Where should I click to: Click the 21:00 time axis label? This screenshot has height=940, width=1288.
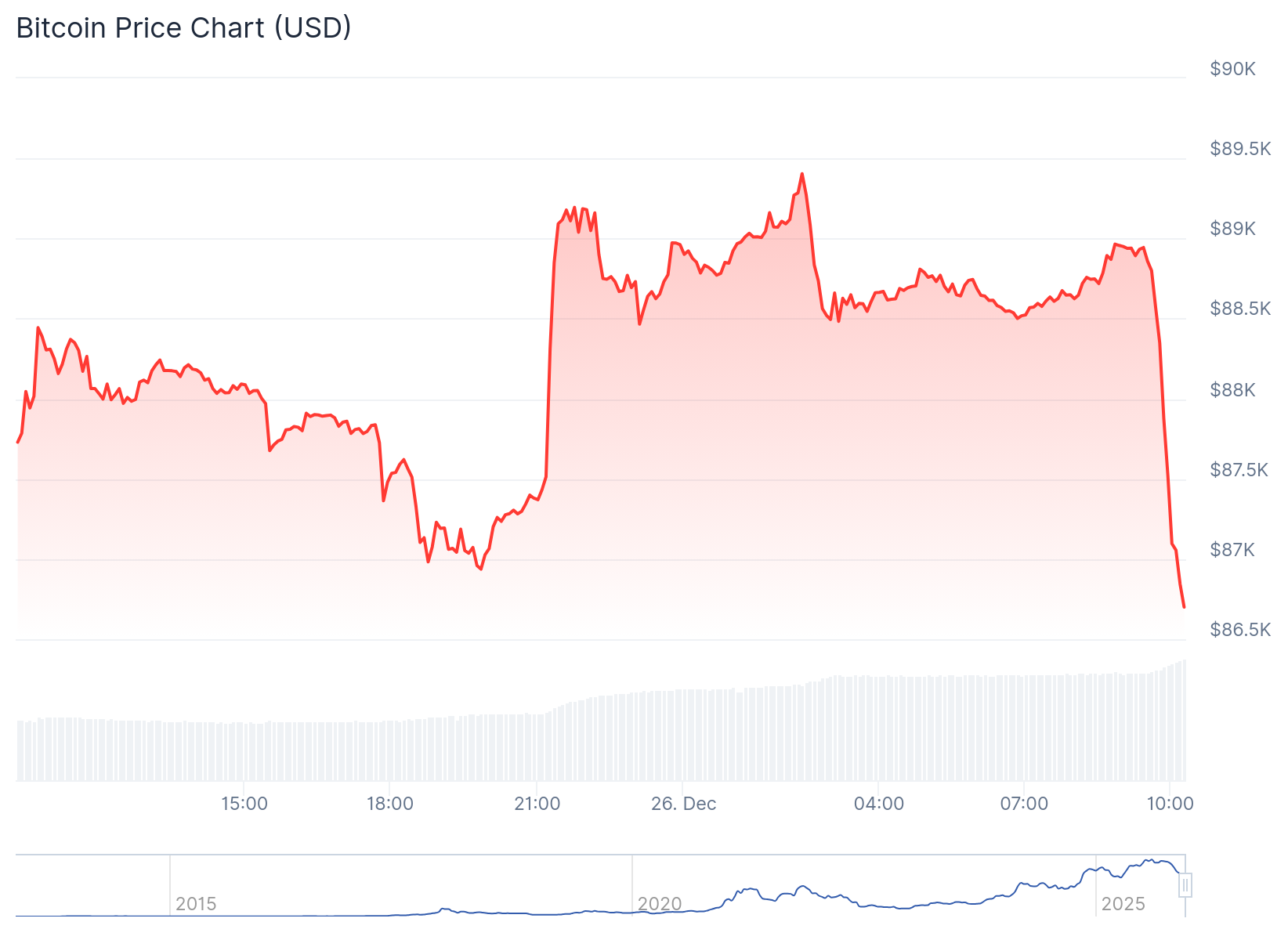click(x=537, y=804)
